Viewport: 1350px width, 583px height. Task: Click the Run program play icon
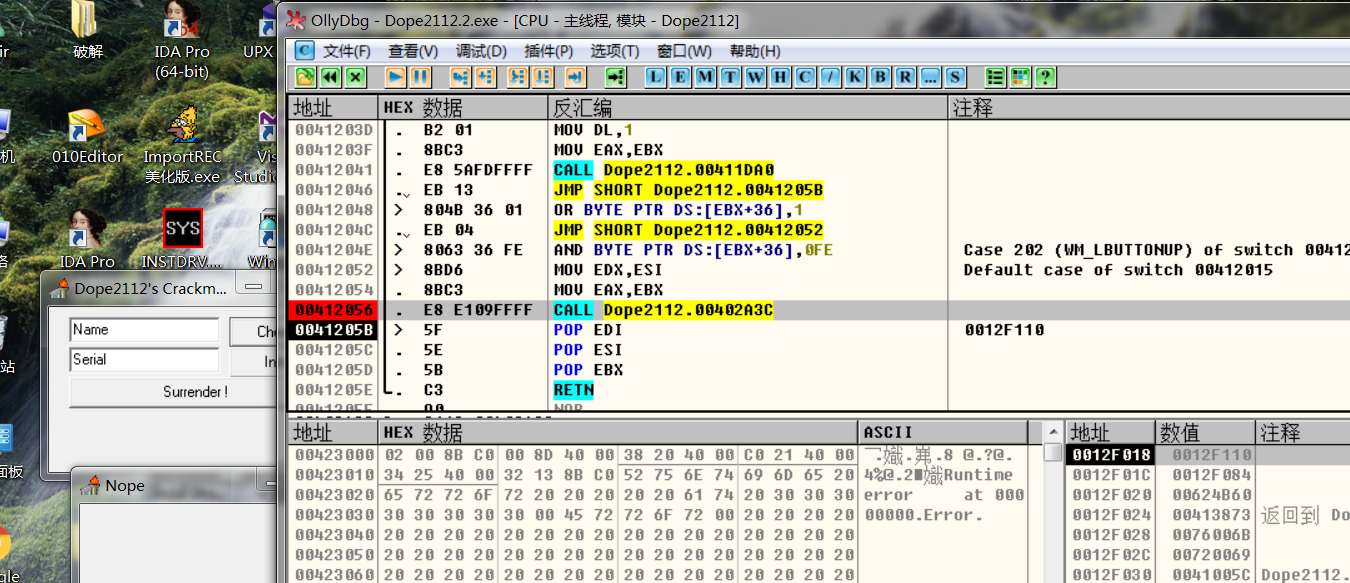[x=396, y=76]
